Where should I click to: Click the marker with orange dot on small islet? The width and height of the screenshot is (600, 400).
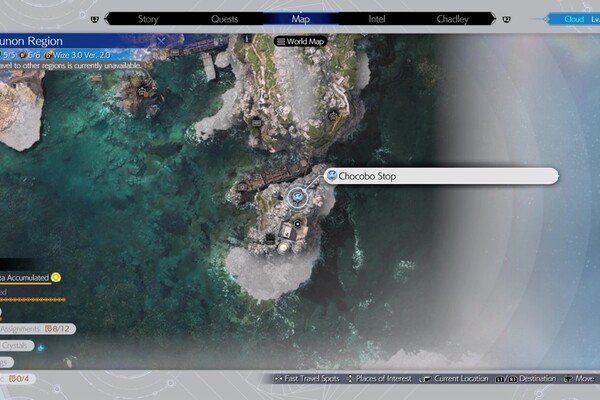[142, 92]
